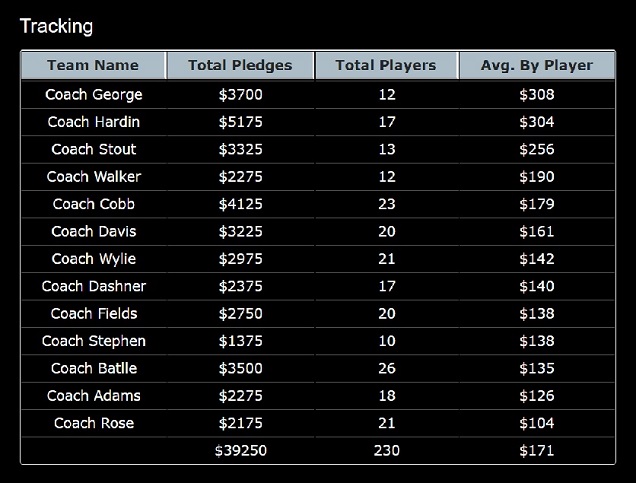Click the Tracking heading text
The height and width of the screenshot is (483, 636).
pyautogui.click(x=56, y=26)
